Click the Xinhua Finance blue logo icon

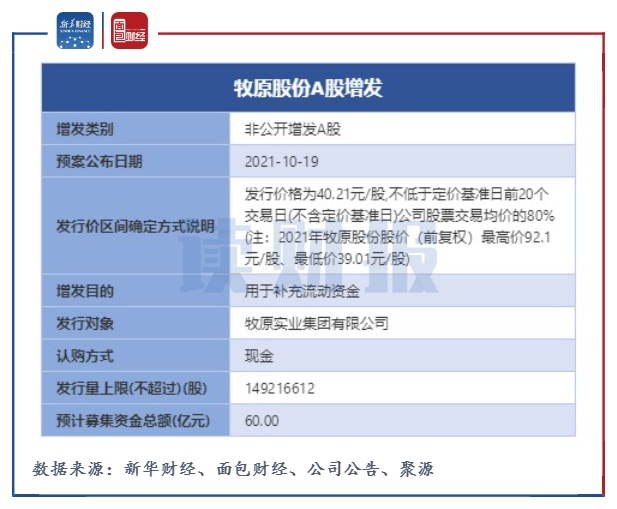[75, 30]
